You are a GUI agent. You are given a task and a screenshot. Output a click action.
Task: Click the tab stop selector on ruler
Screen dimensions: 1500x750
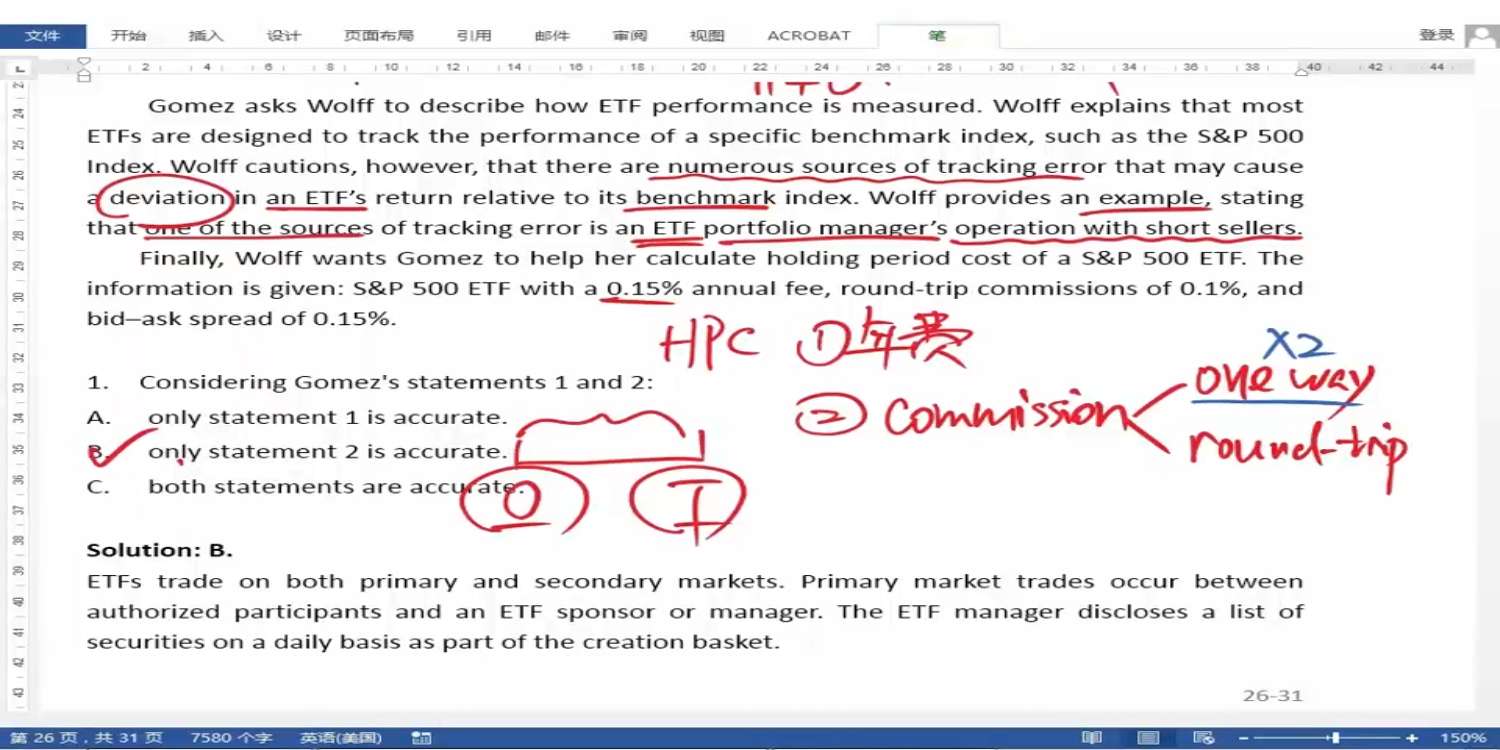coord(21,68)
